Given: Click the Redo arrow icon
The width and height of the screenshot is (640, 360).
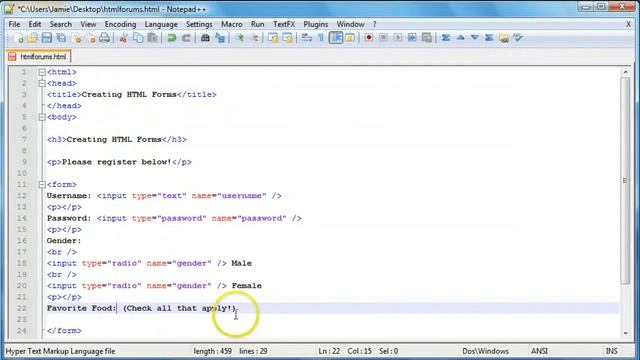Looking at the screenshot, I should [186, 38].
